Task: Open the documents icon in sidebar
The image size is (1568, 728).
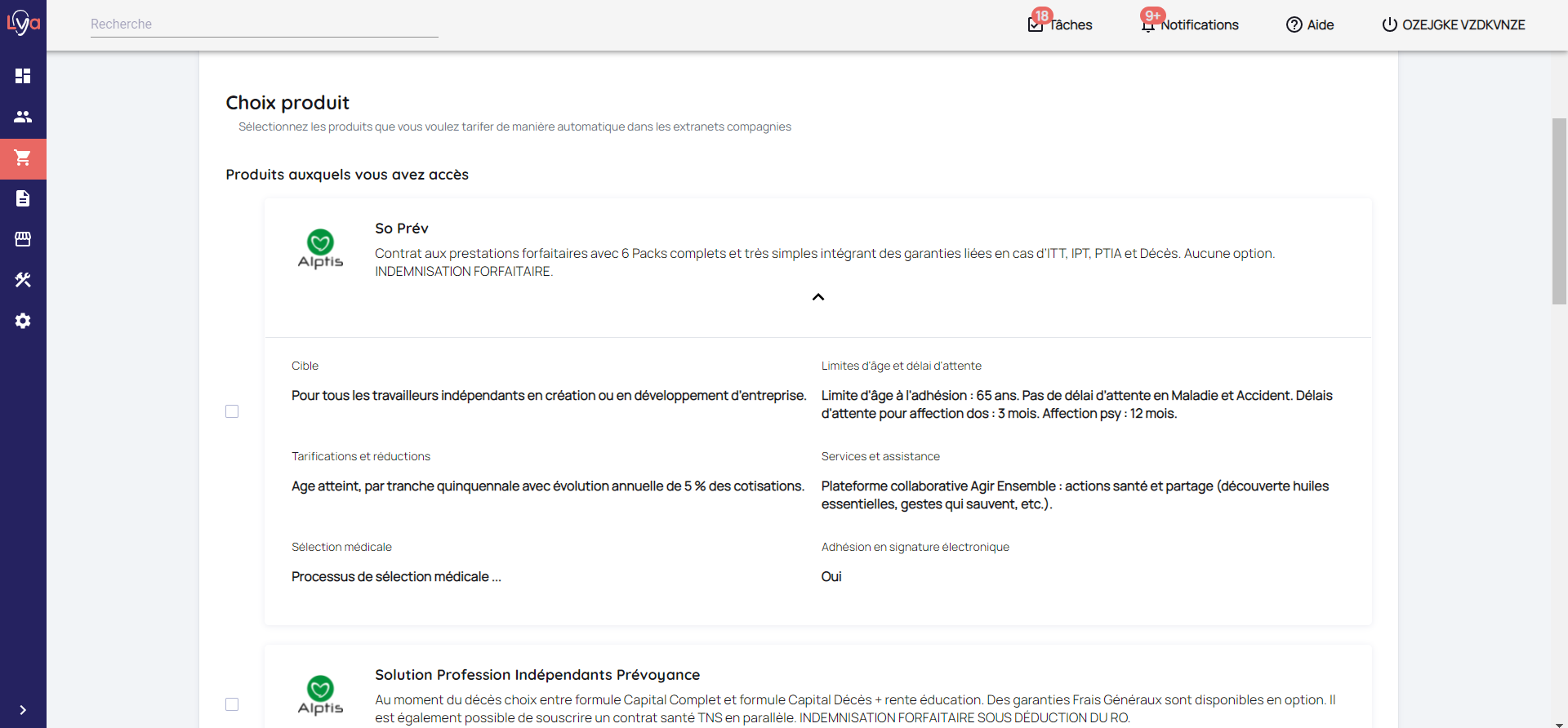Action: click(23, 198)
